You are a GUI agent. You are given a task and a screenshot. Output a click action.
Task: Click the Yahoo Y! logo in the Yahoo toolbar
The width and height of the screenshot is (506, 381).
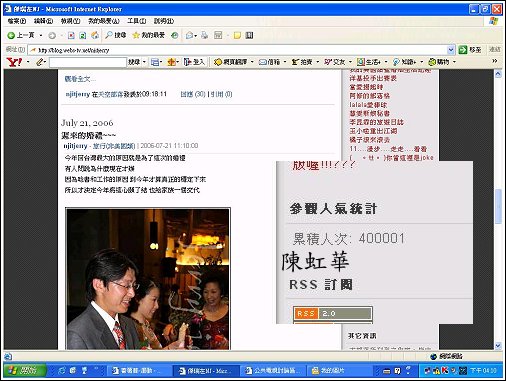[x=14, y=62]
